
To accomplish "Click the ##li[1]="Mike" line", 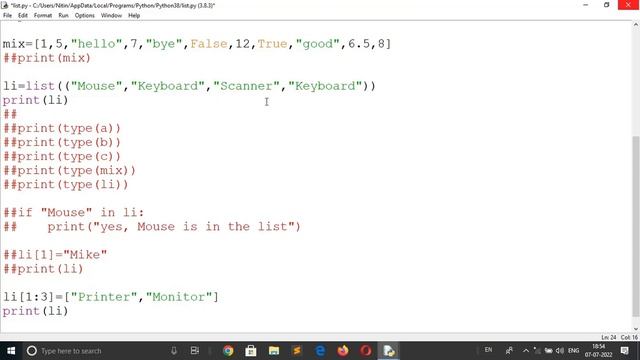I will pyautogui.click(x=55, y=255).
